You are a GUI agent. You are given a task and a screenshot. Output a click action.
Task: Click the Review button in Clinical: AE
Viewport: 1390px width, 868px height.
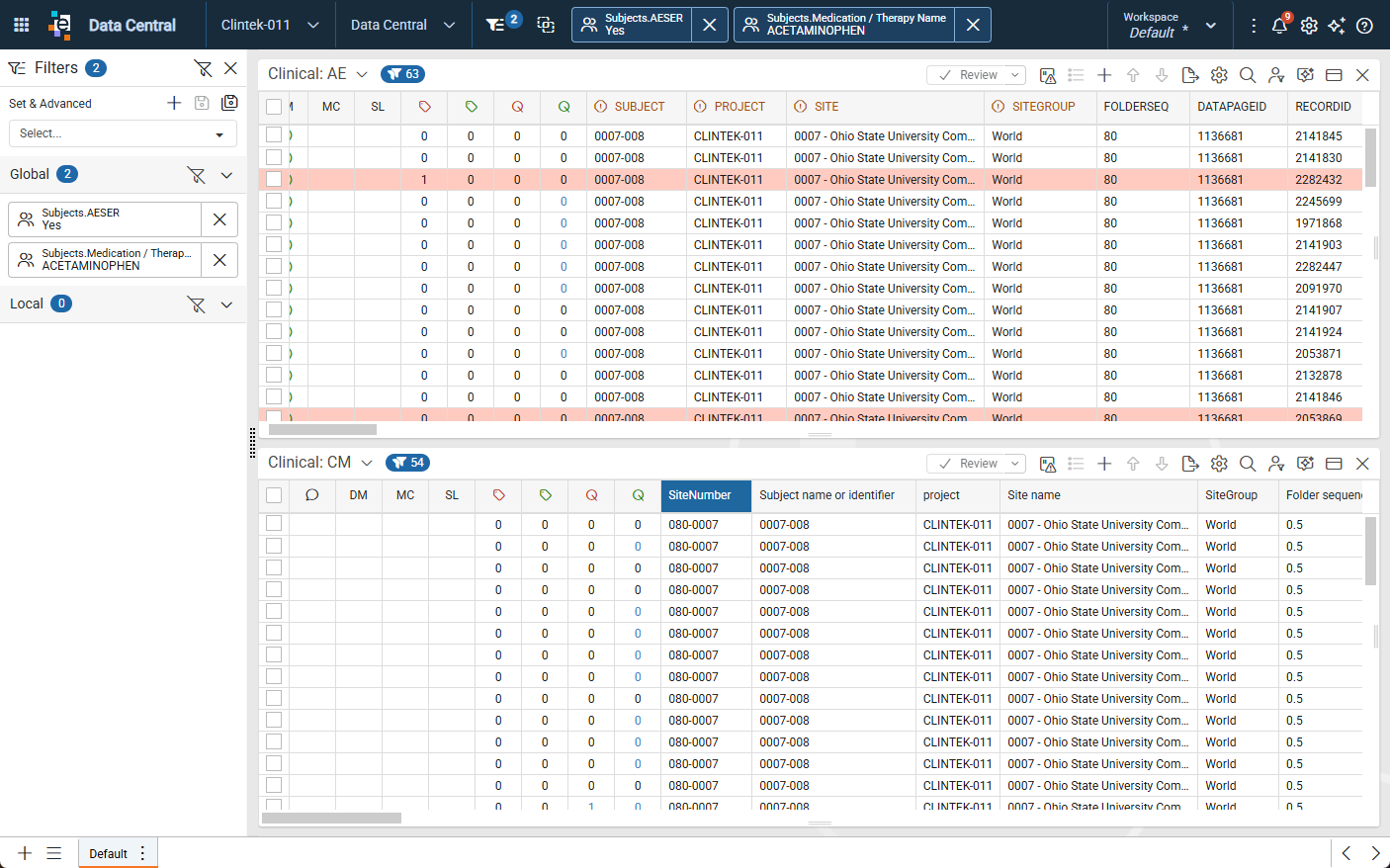[968, 75]
